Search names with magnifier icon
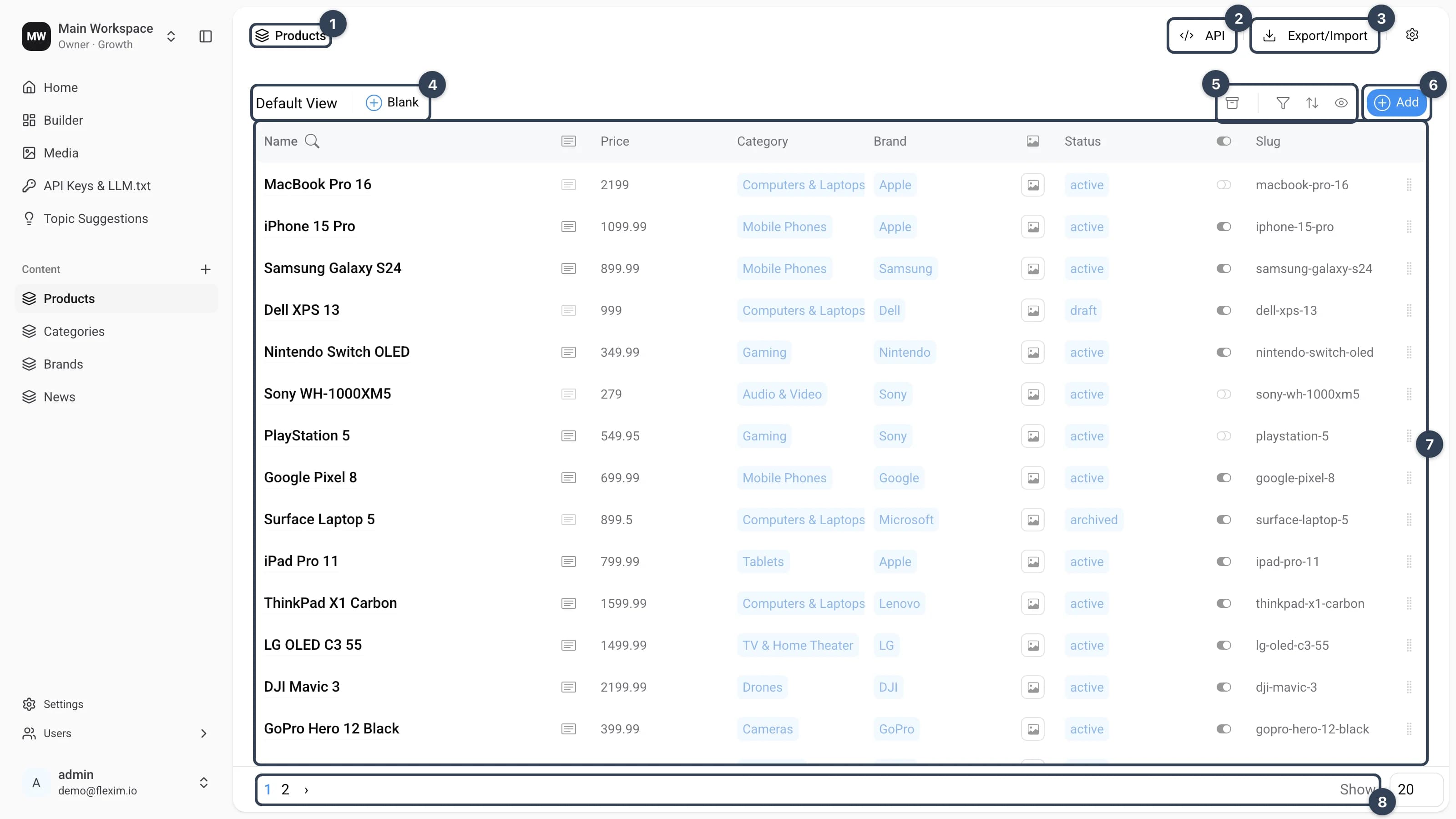The height and width of the screenshot is (819, 1456). [x=312, y=142]
